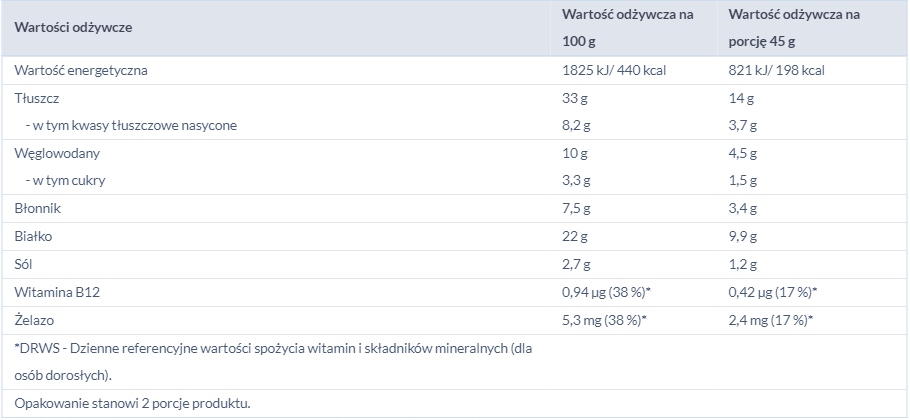Viewport: 910px width, 420px height.
Task: Click the "Opakowanie stanowi 2 porcje produktu" note
Action: click(132, 403)
